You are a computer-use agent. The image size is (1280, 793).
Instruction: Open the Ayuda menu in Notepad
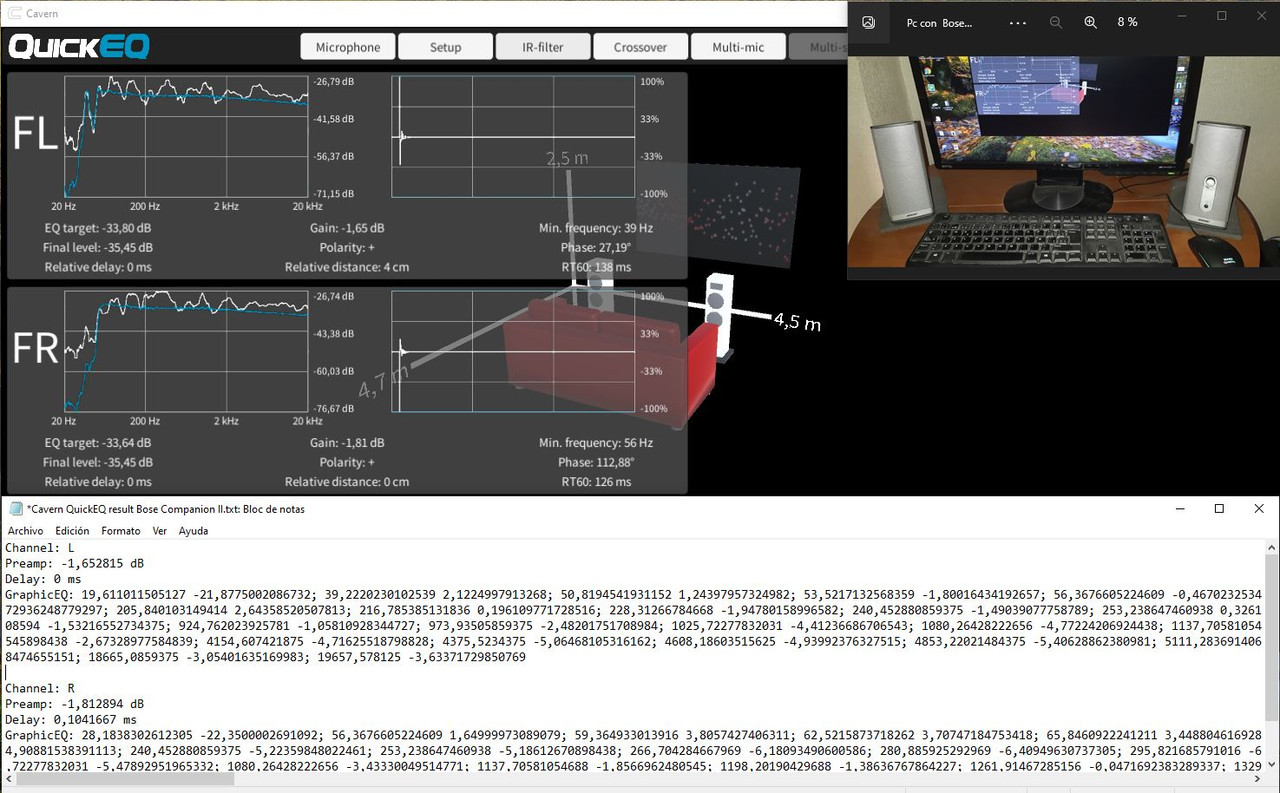coord(193,531)
